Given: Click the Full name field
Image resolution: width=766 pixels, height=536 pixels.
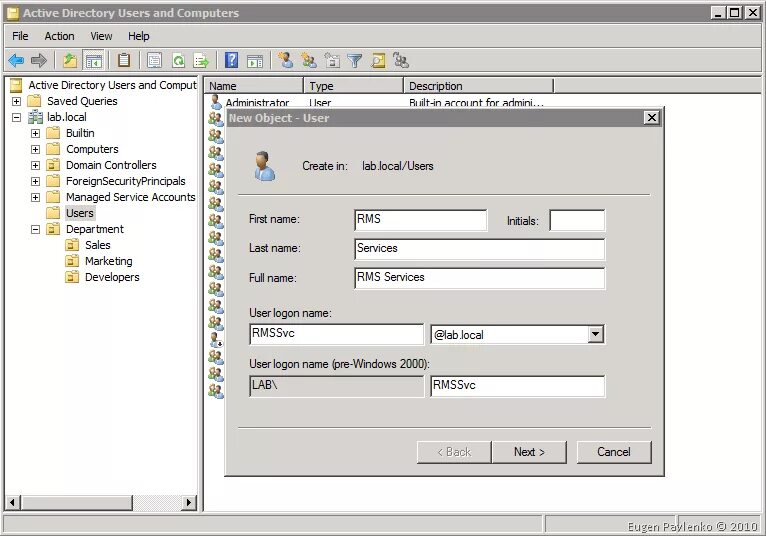Looking at the screenshot, I should (479, 278).
